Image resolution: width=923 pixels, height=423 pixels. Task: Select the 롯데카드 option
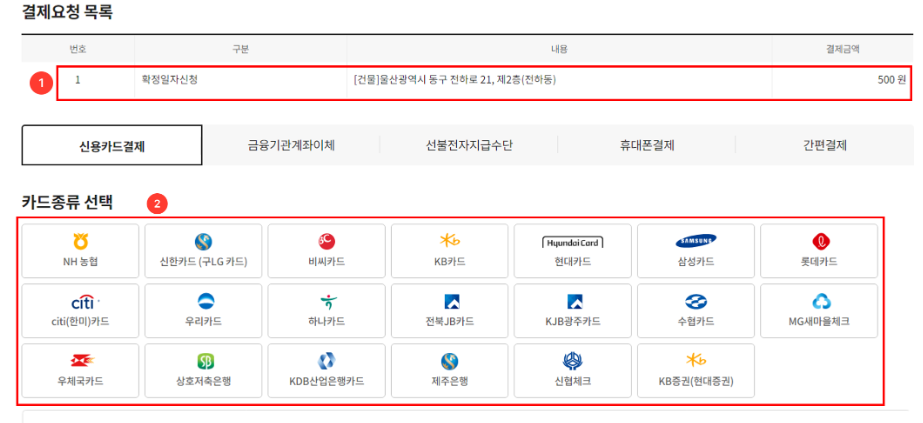tap(819, 251)
